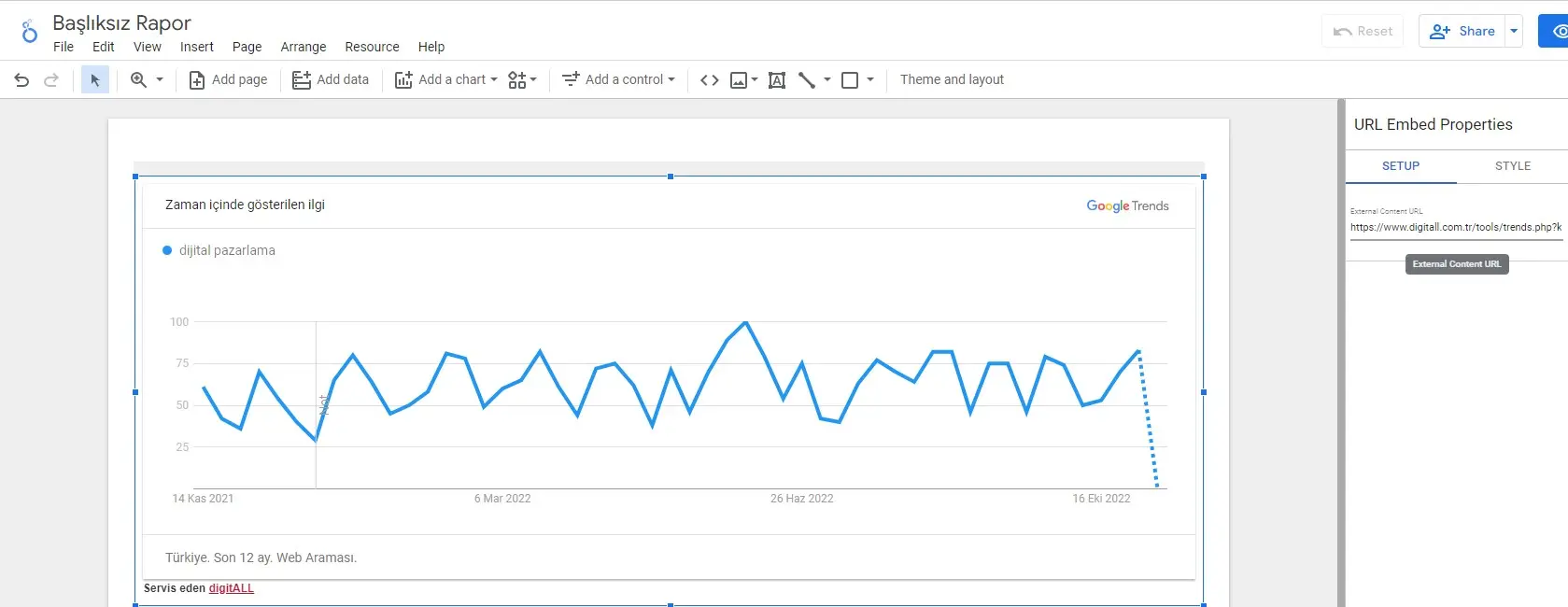The image size is (1568, 607).
Task: Activate the selection mode pointer tool
Action: [94, 80]
